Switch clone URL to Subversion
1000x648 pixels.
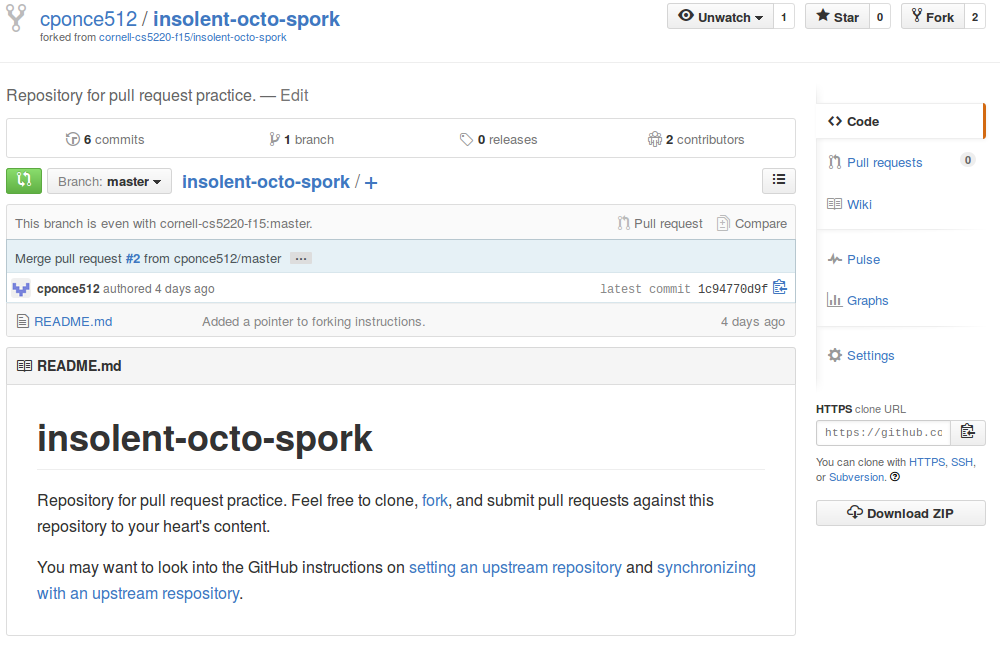click(x=857, y=477)
